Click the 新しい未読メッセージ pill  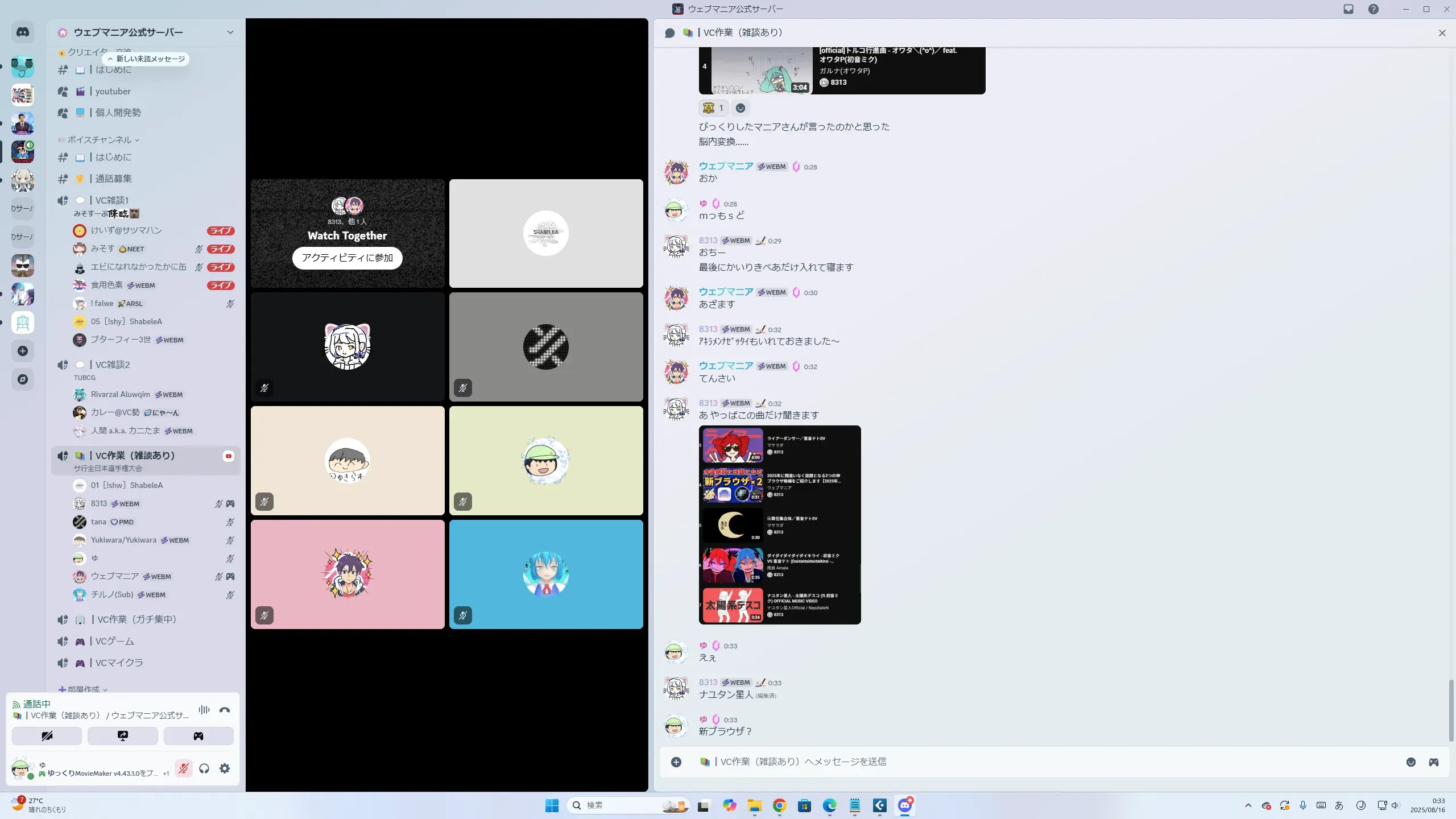pos(147,59)
